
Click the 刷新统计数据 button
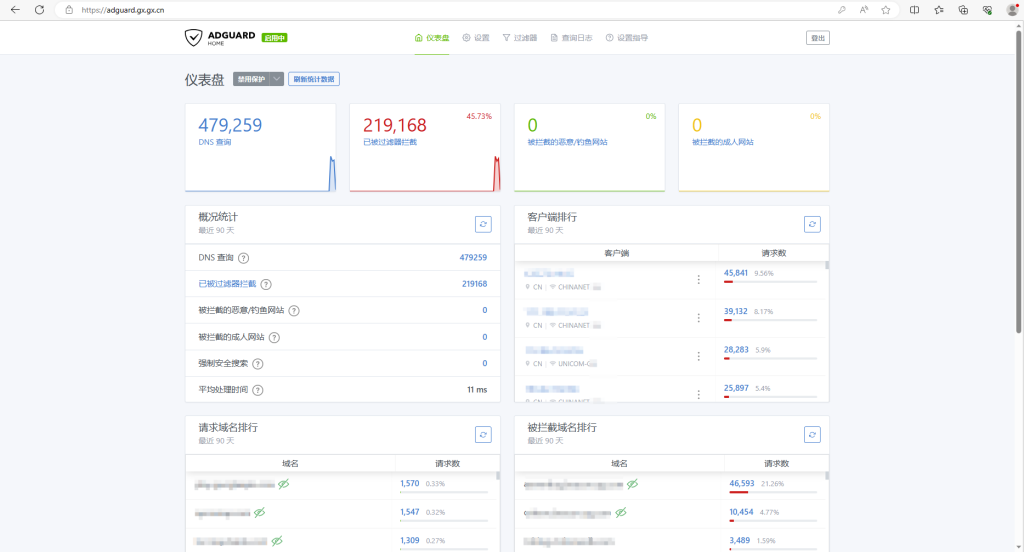point(313,80)
